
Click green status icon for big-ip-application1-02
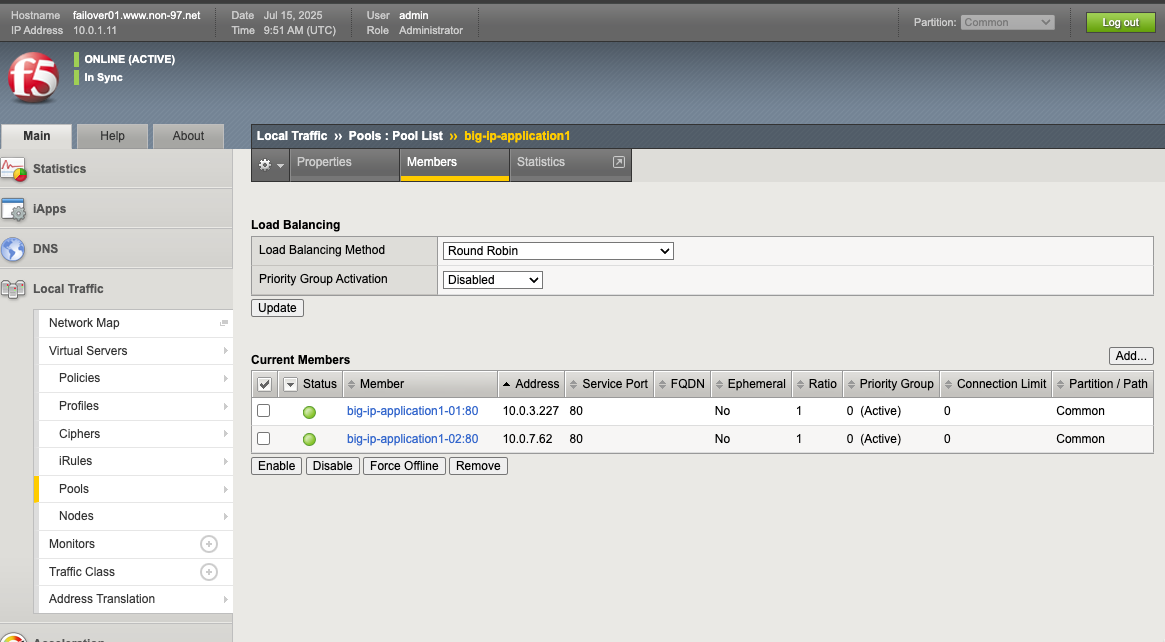coord(309,439)
